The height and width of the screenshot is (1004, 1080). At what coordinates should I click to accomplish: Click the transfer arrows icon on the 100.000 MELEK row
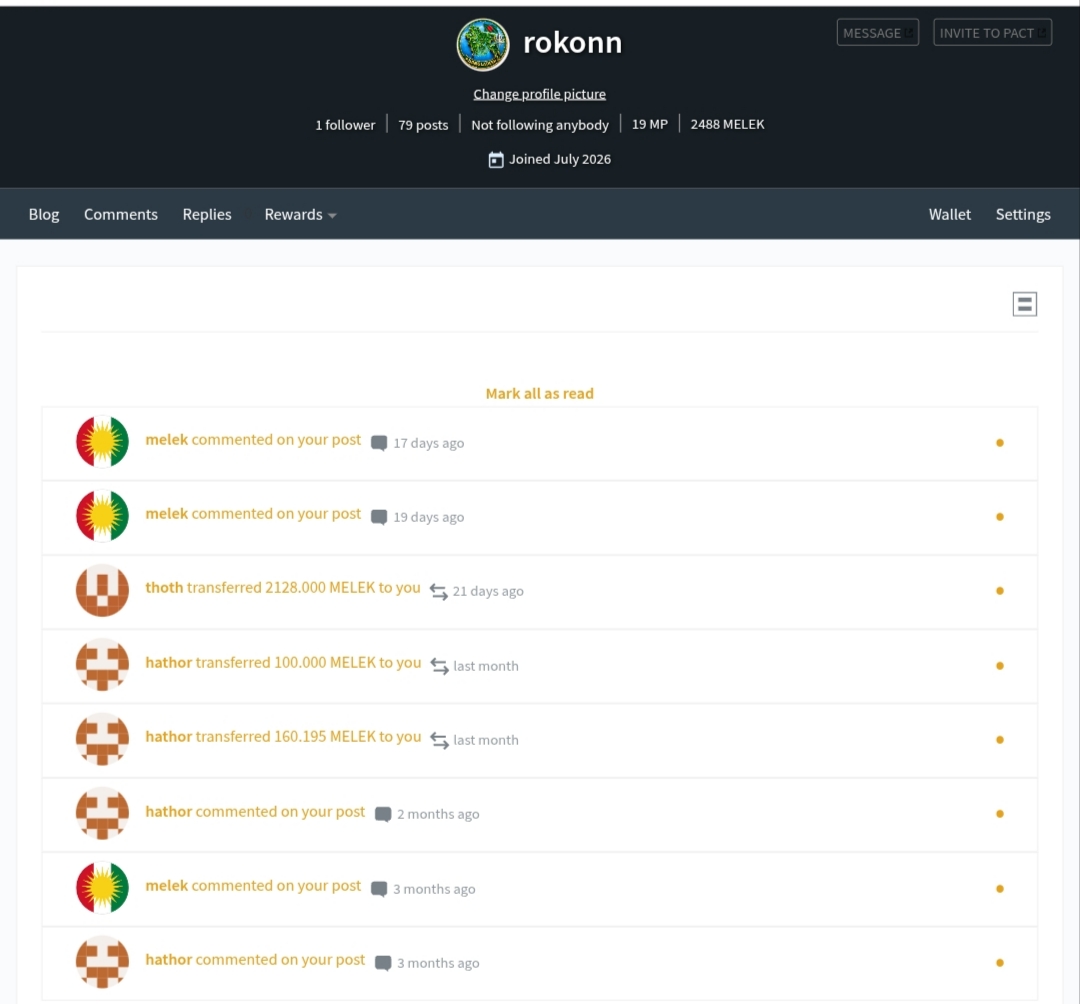pyautogui.click(x=439, y=666)
